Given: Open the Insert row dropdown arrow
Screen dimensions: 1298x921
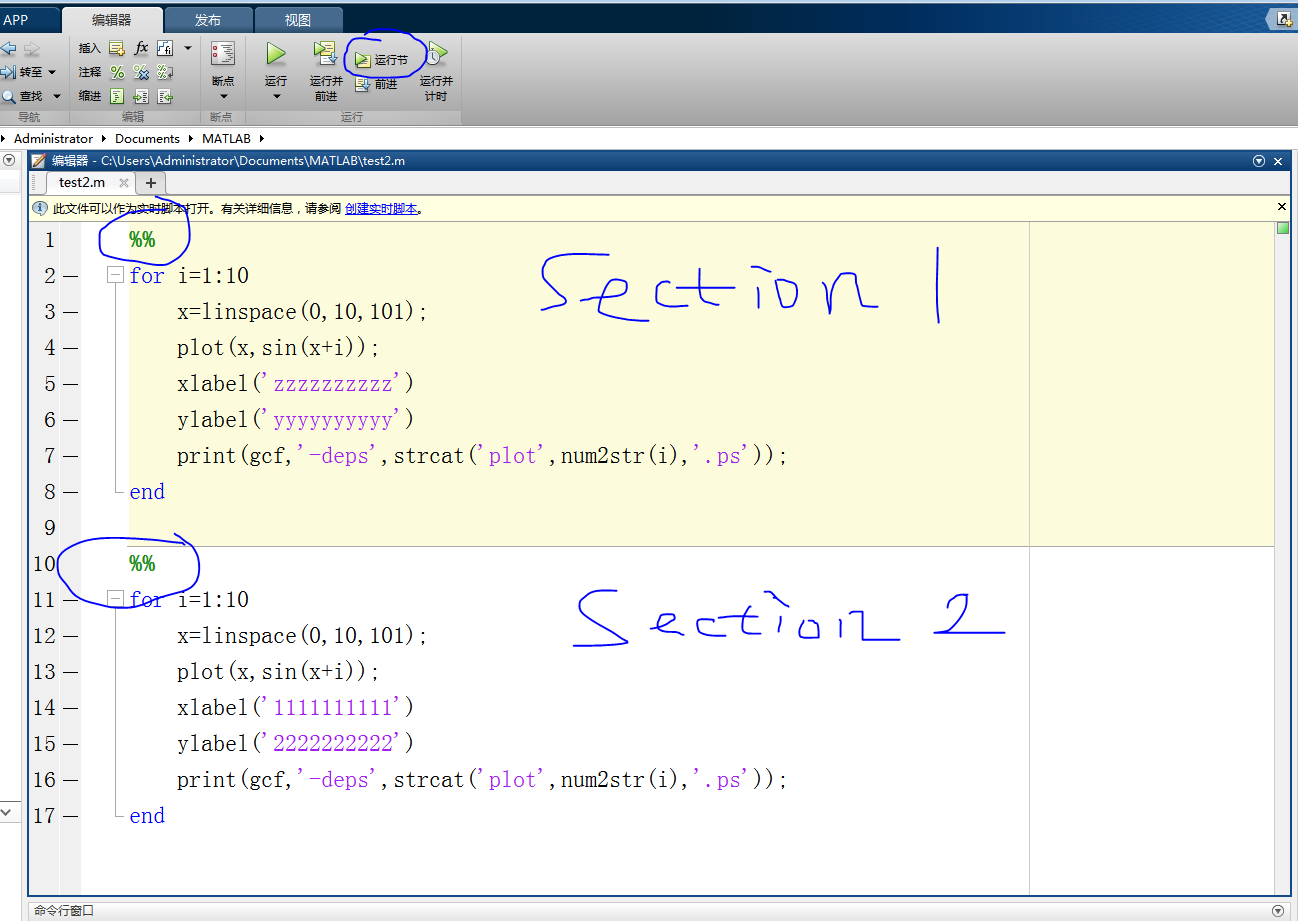Looking at the screenshot, I should point(188,48).
